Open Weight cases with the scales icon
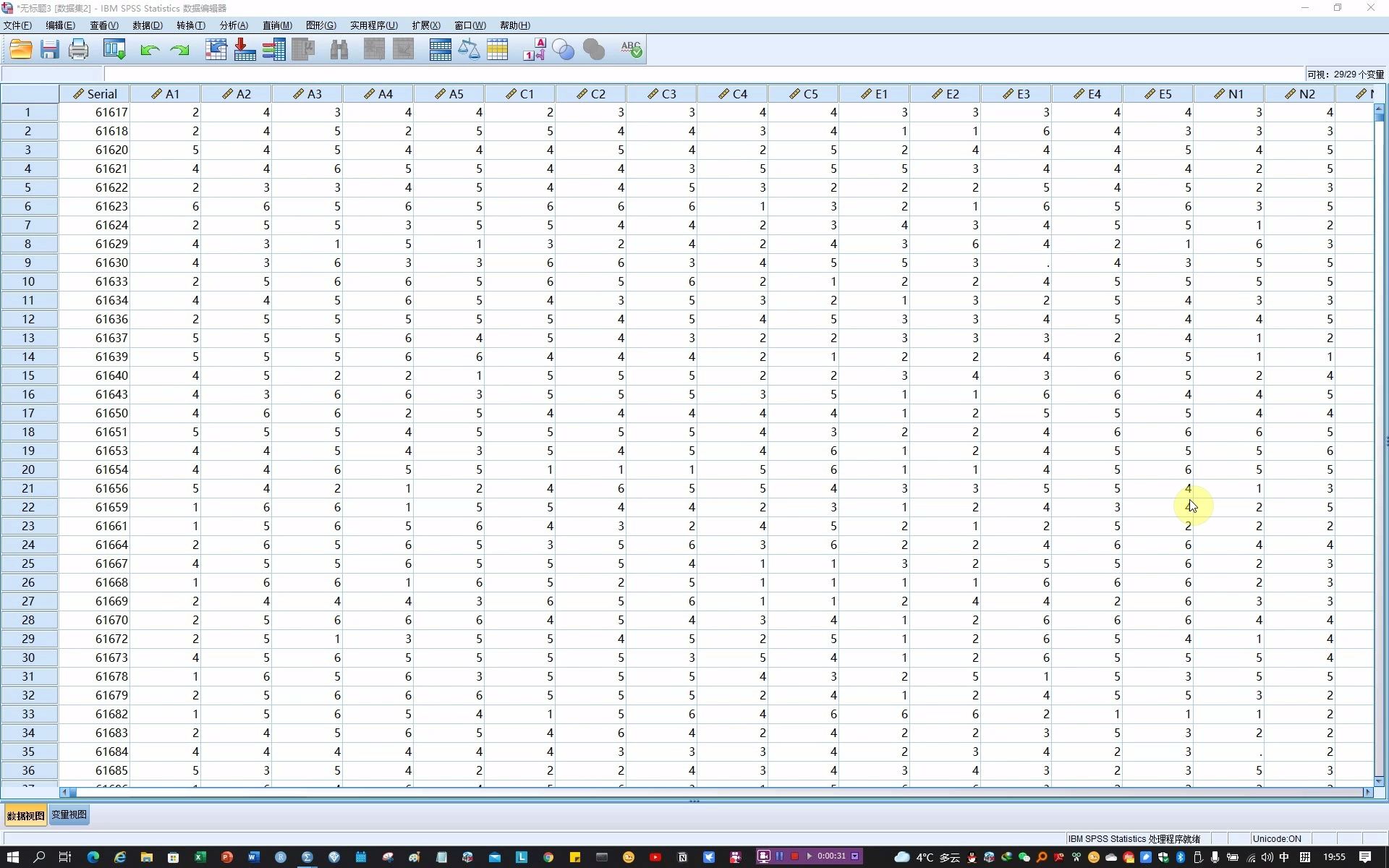The width and height of the screenshot is (1389, 868). click(x=469, y=49)
